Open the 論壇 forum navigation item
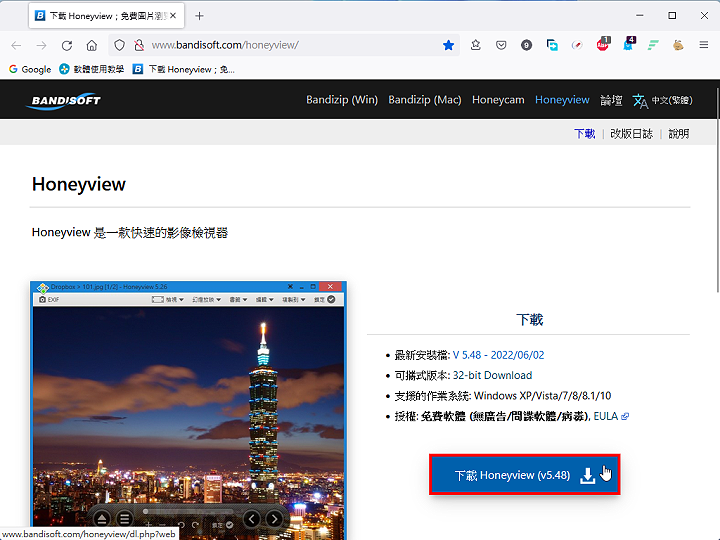Viewport: 720px width, 540px height. [611, 100]
